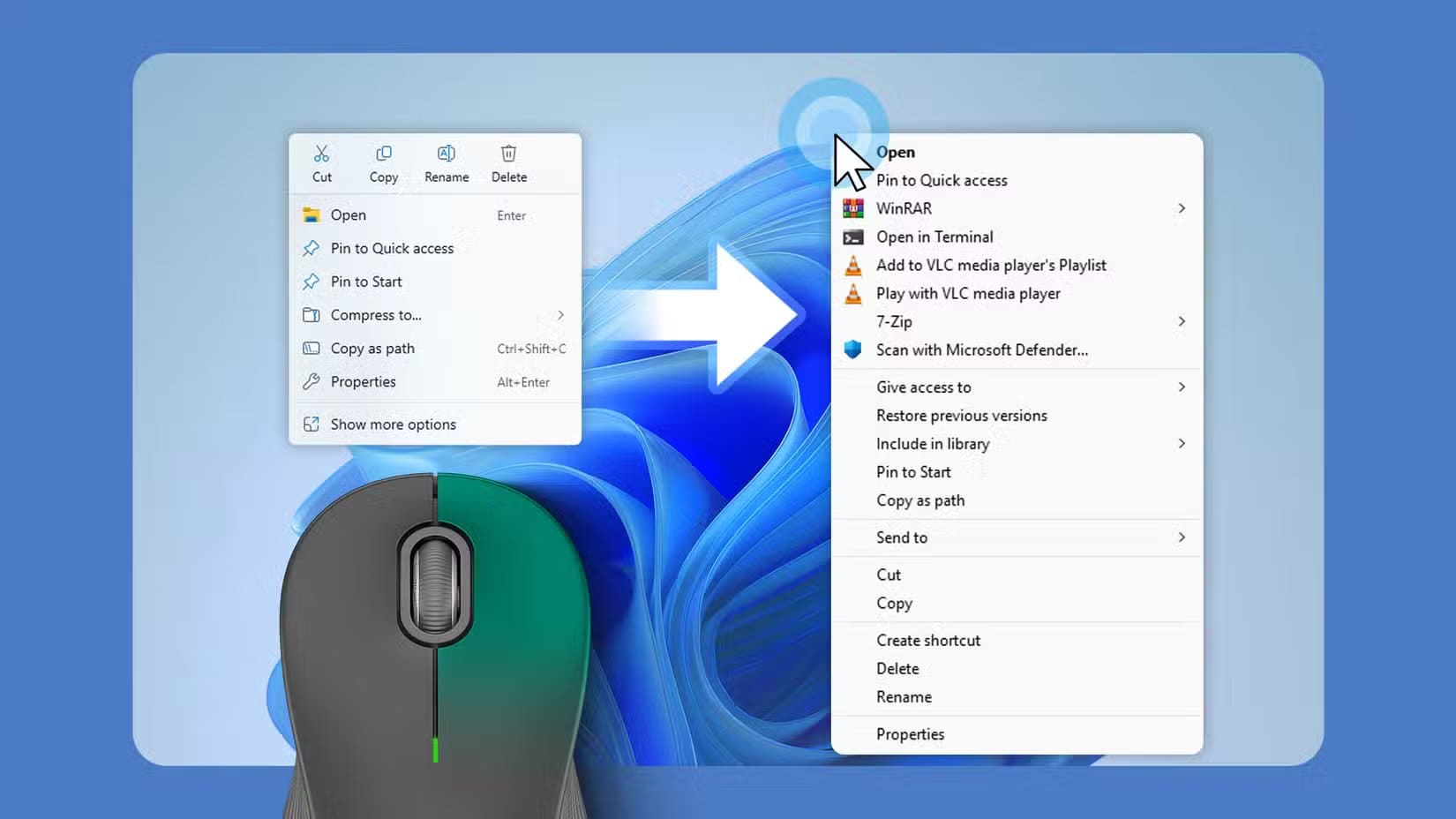Select the Cut icon in the compact menu

coord(321,153)
